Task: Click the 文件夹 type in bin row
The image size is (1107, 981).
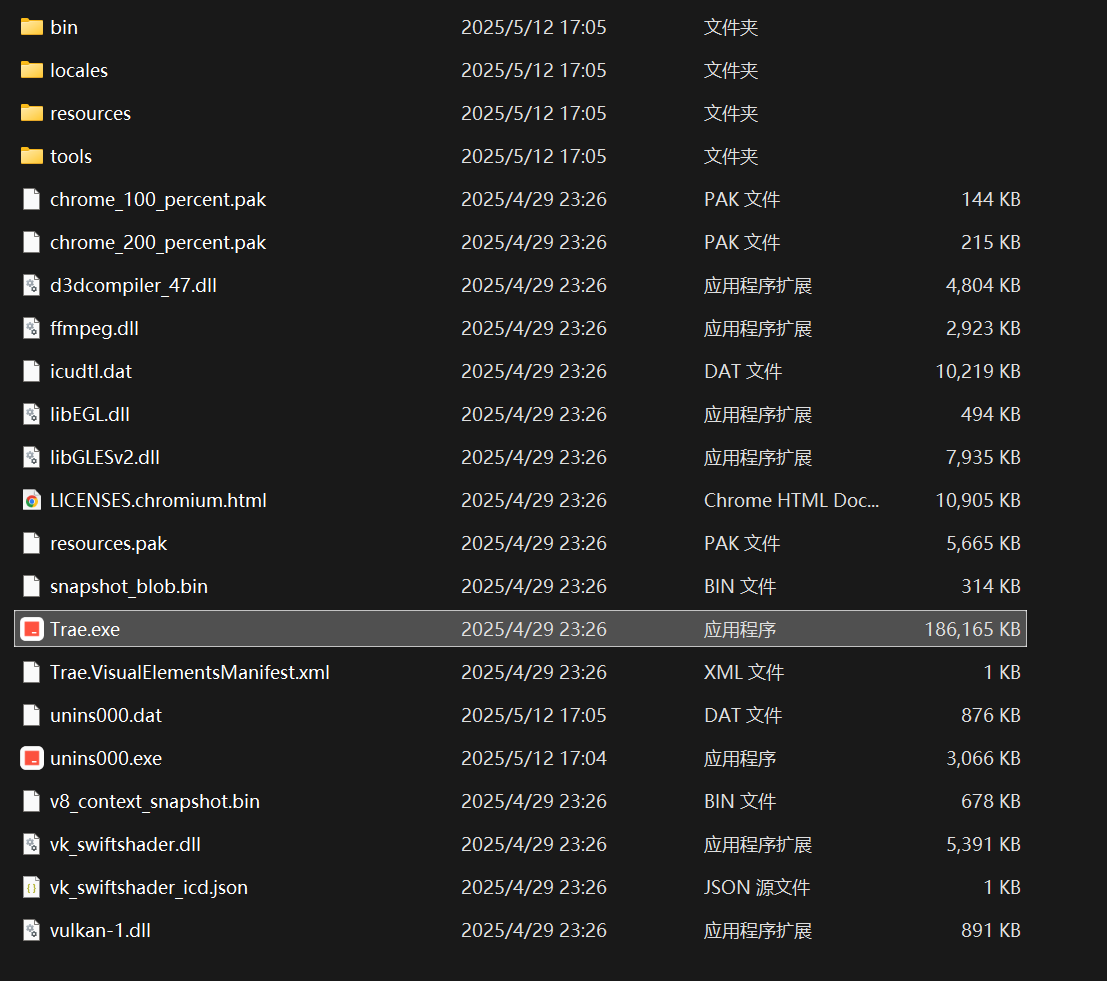Action: pyautogui.click(x=731, y=27)
